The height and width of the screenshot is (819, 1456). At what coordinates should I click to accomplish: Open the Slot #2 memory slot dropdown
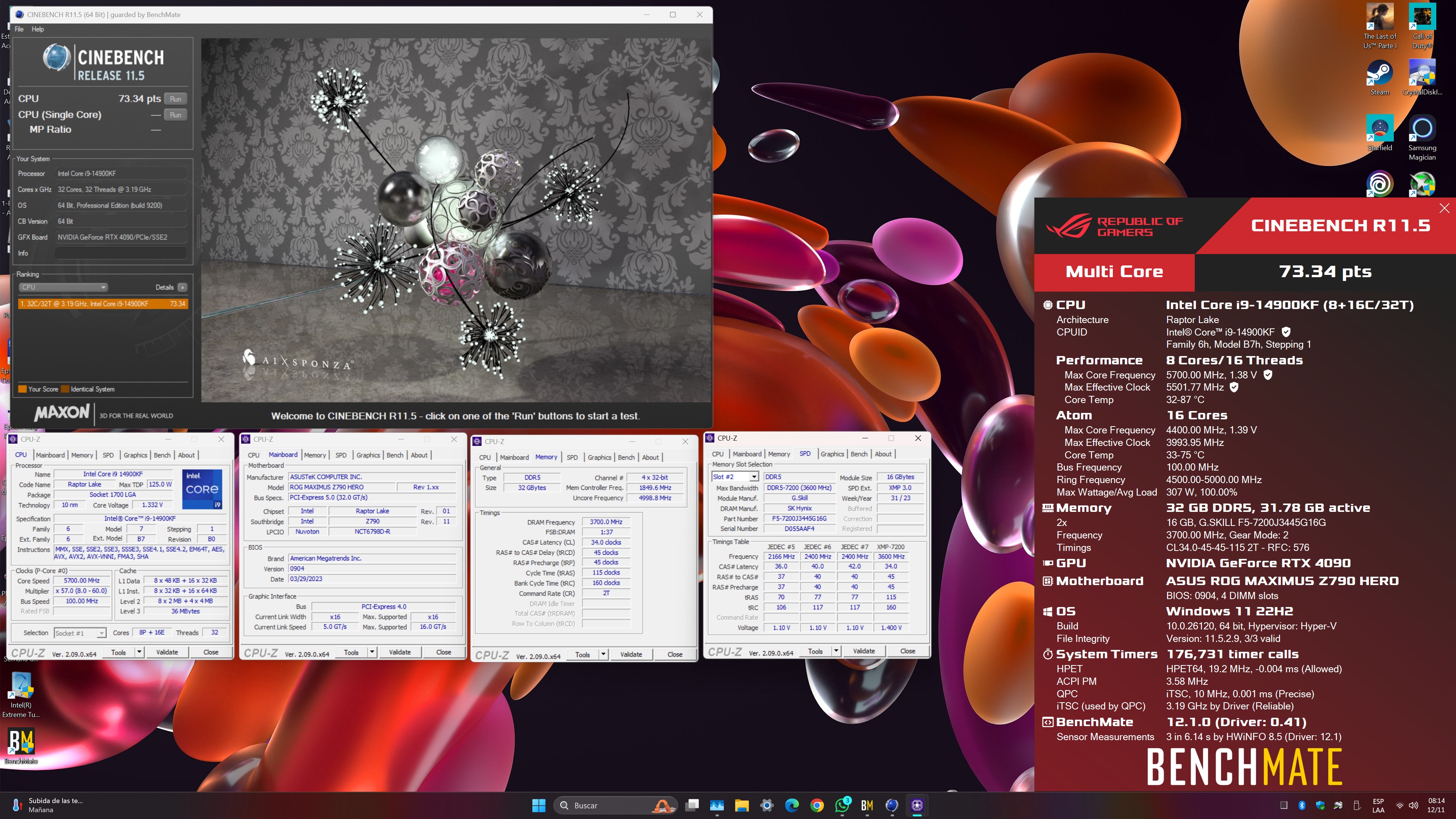[x=734, y=477]
